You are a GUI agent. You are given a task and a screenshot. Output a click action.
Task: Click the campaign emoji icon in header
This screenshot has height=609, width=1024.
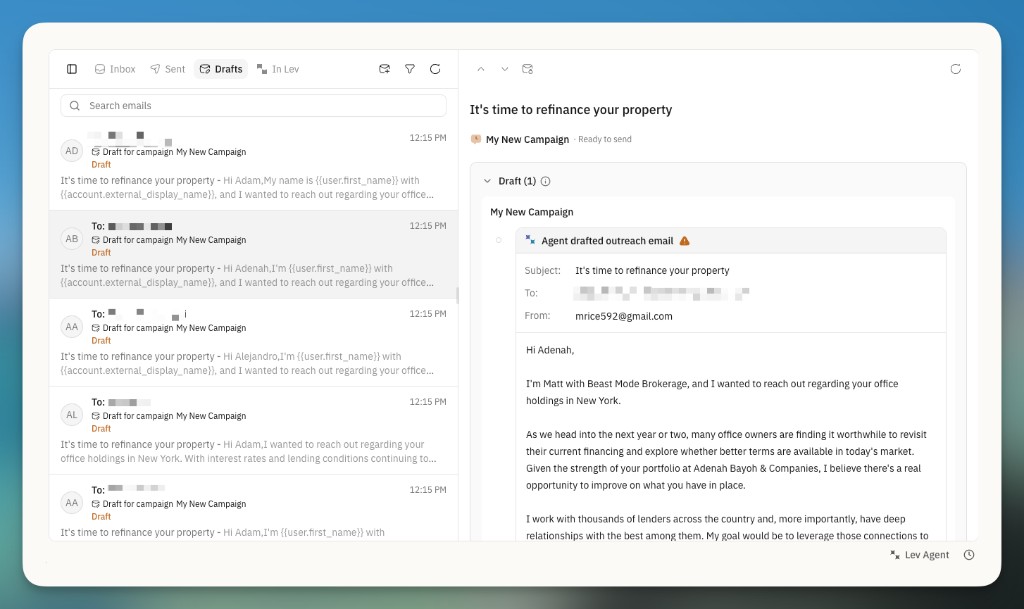click(476, 139)
